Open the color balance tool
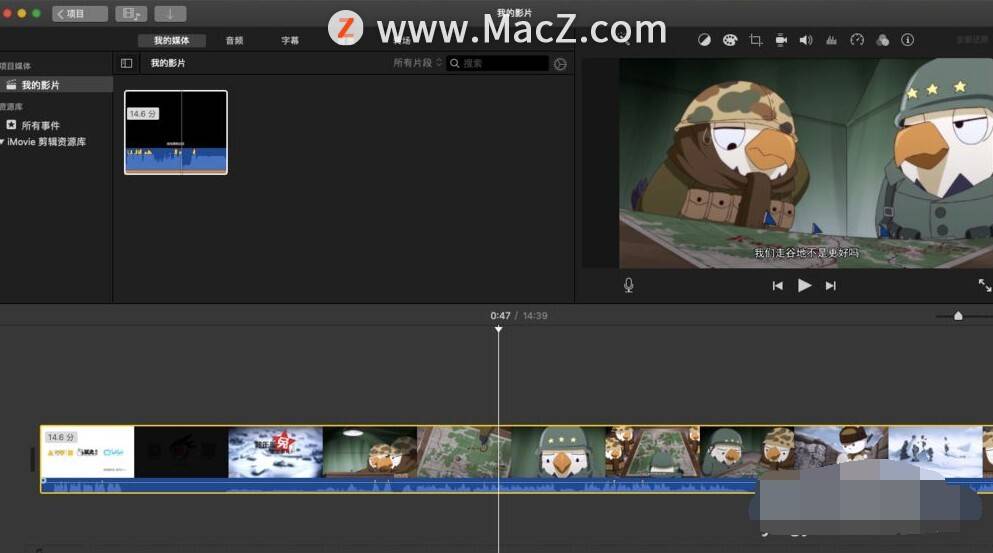The height and width of the screenshot is (553, 993). coord(704,40)
